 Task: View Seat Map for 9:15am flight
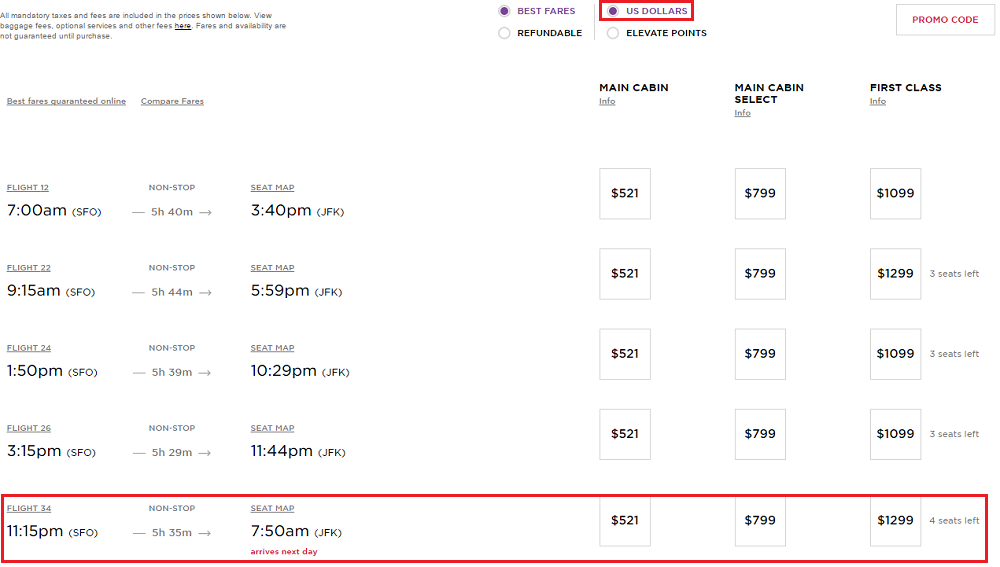pyautogui.click(x=272, y=268)
